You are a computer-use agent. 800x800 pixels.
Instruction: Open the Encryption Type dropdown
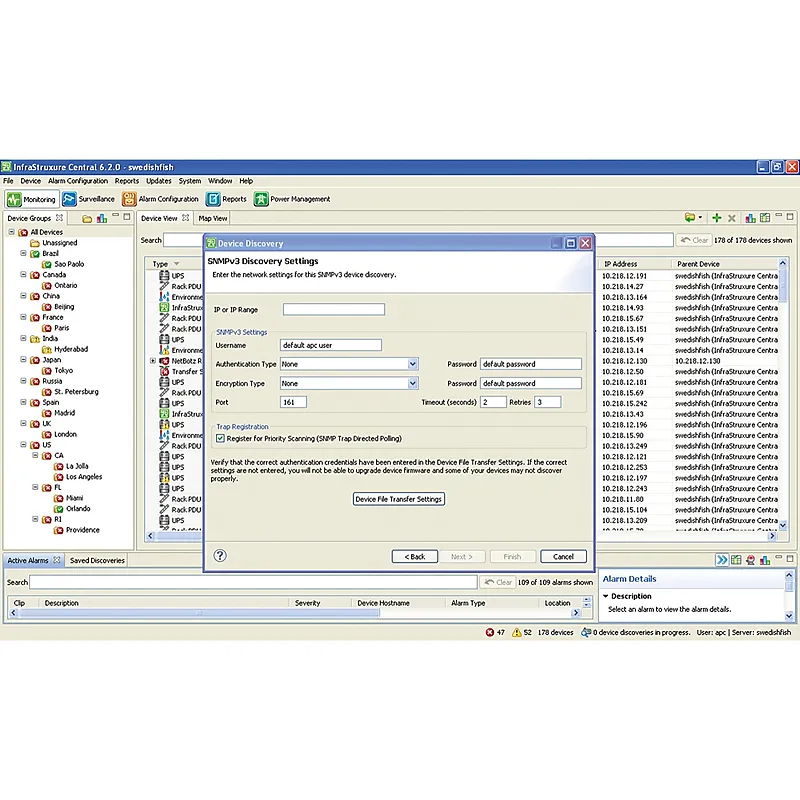coord(413,383)
